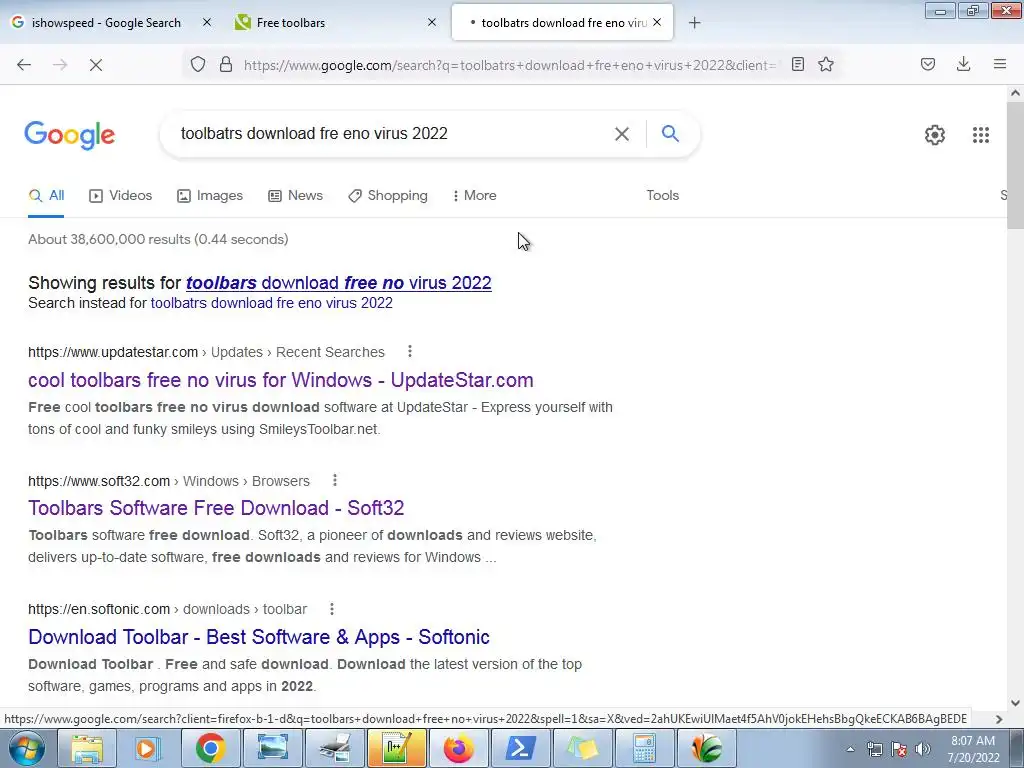Click the vertical page scrollbar thumb

pos(1015,166)
